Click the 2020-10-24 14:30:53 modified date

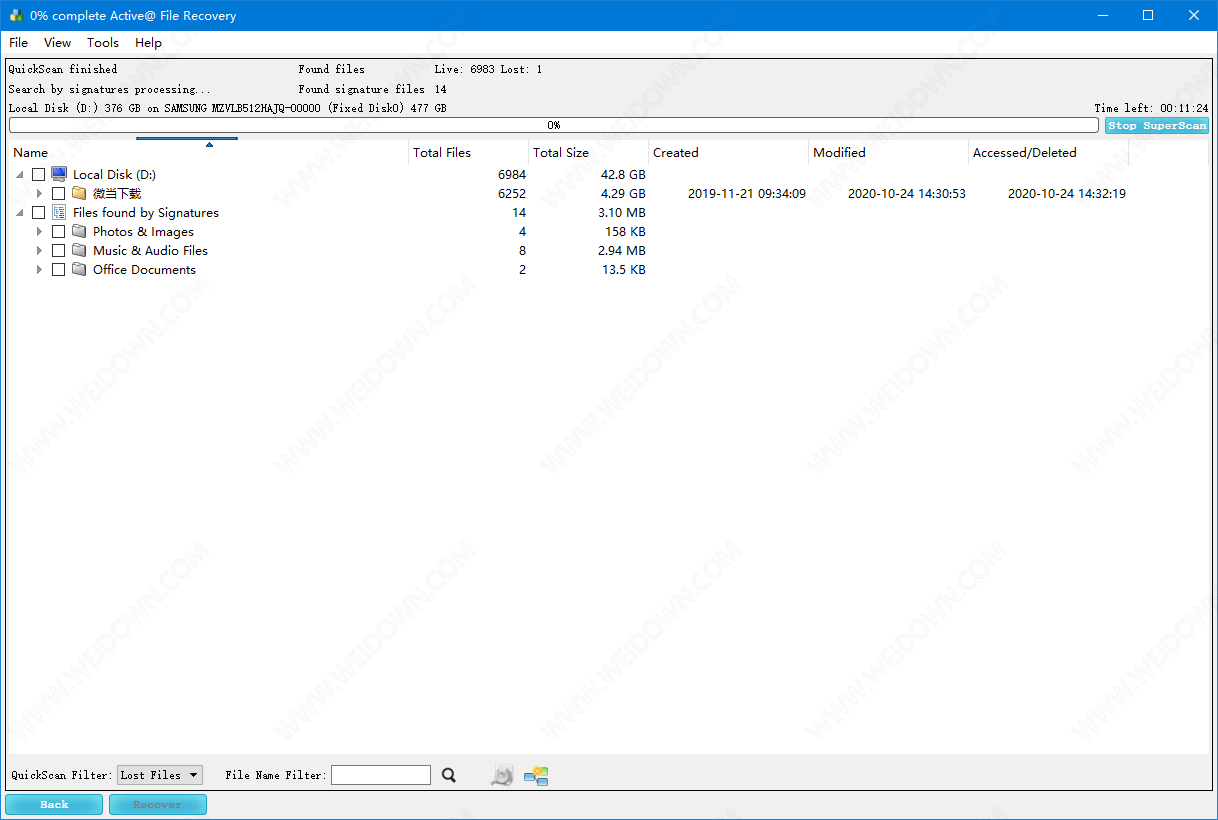point(907,194)
